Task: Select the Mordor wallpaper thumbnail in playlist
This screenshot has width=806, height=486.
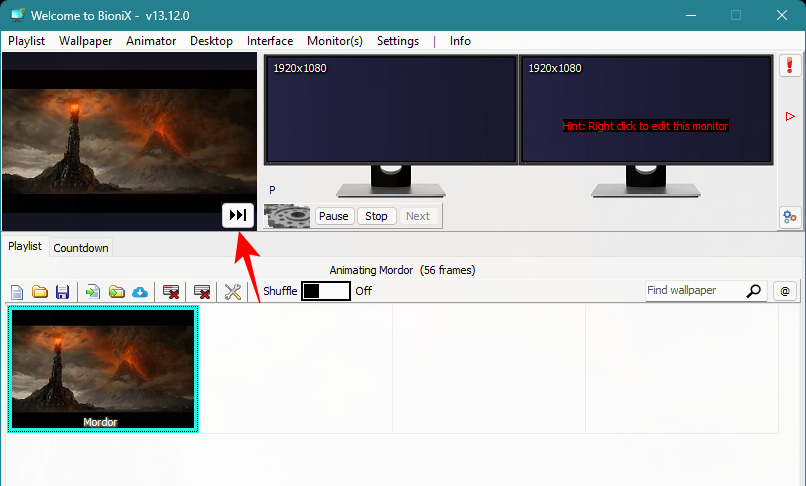Action: click(103, 369)
